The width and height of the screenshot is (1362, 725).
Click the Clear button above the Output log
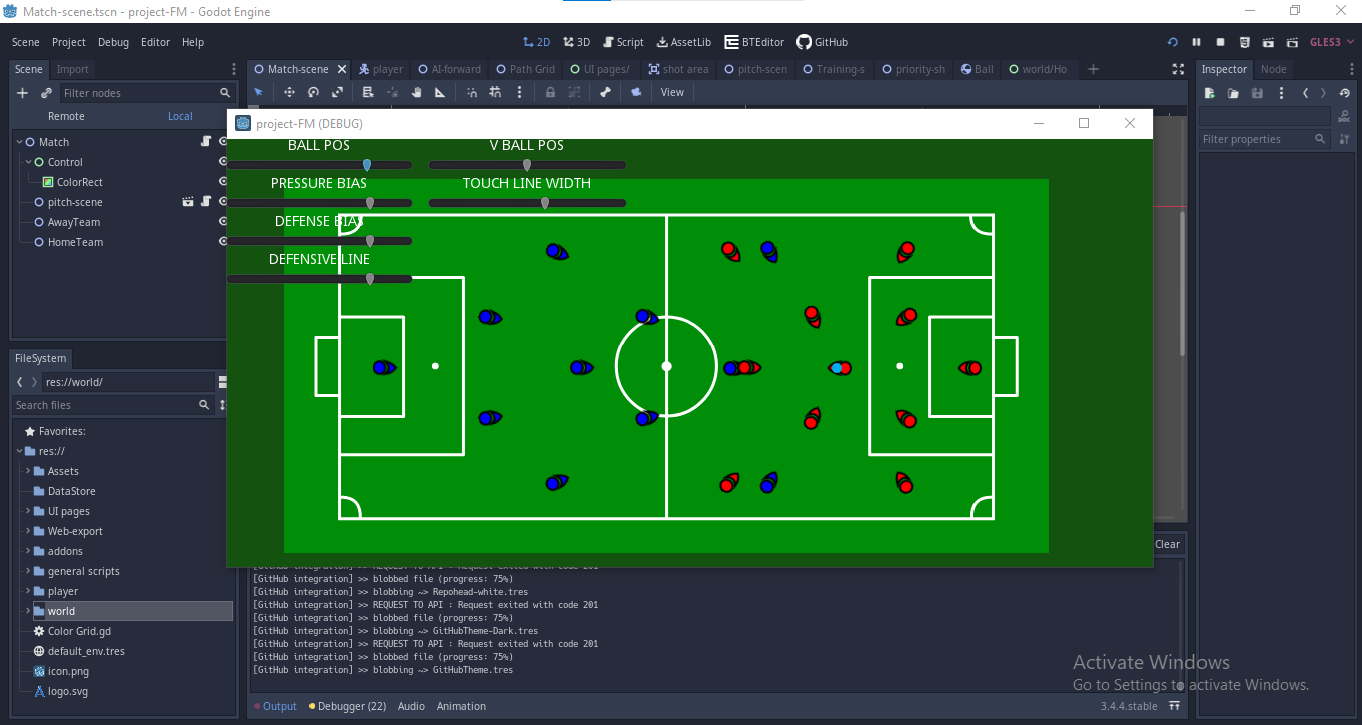tap(1167, 544)
